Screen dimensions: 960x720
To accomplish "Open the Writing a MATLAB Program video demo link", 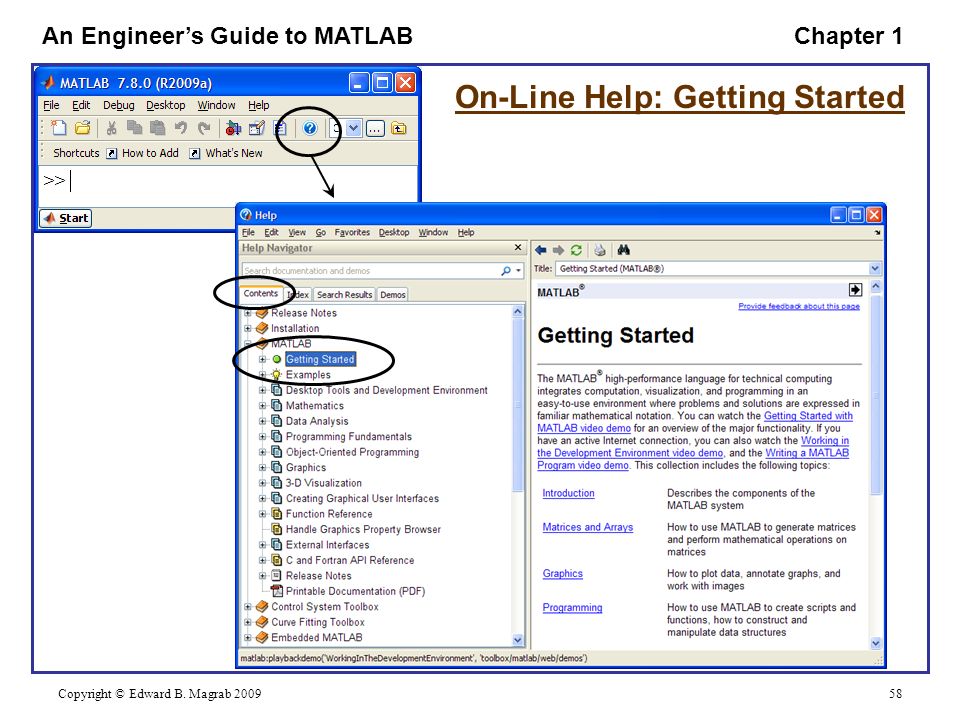I will pyautogui.click(x=807, y=453).
